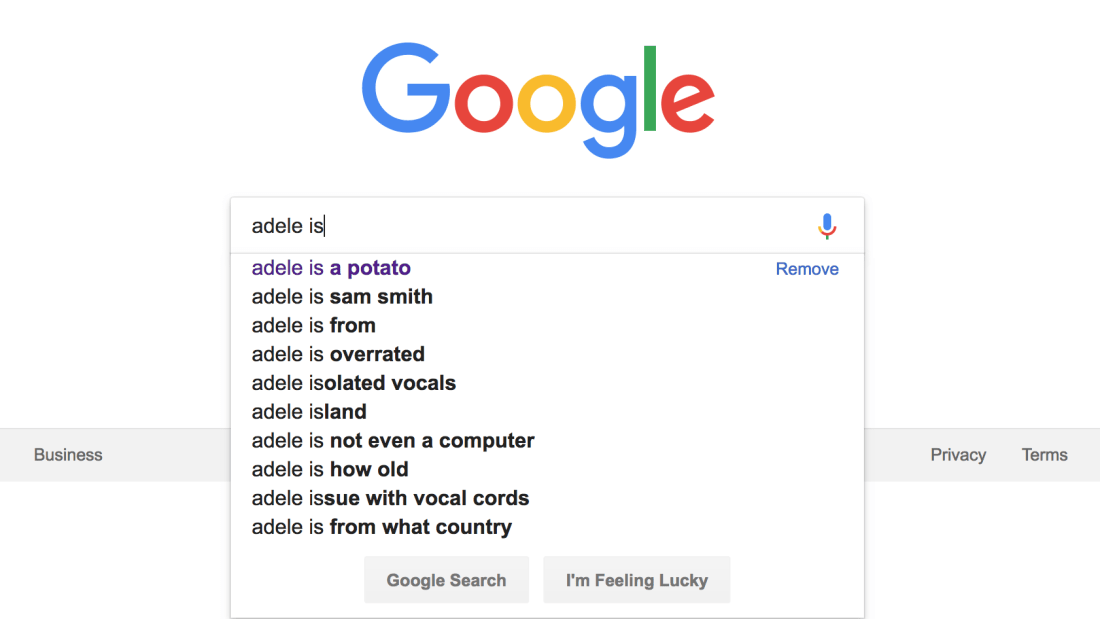1100x619 pixels.
Task: Remove the 'a potato' search history entry
Action: (807, 269)
